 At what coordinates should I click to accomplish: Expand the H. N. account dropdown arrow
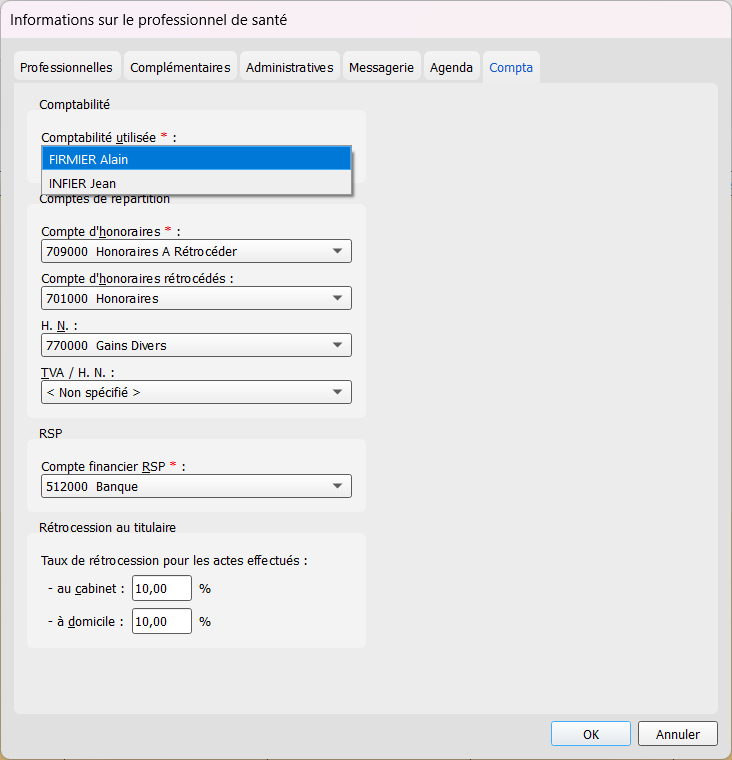(x=337, y=345)
